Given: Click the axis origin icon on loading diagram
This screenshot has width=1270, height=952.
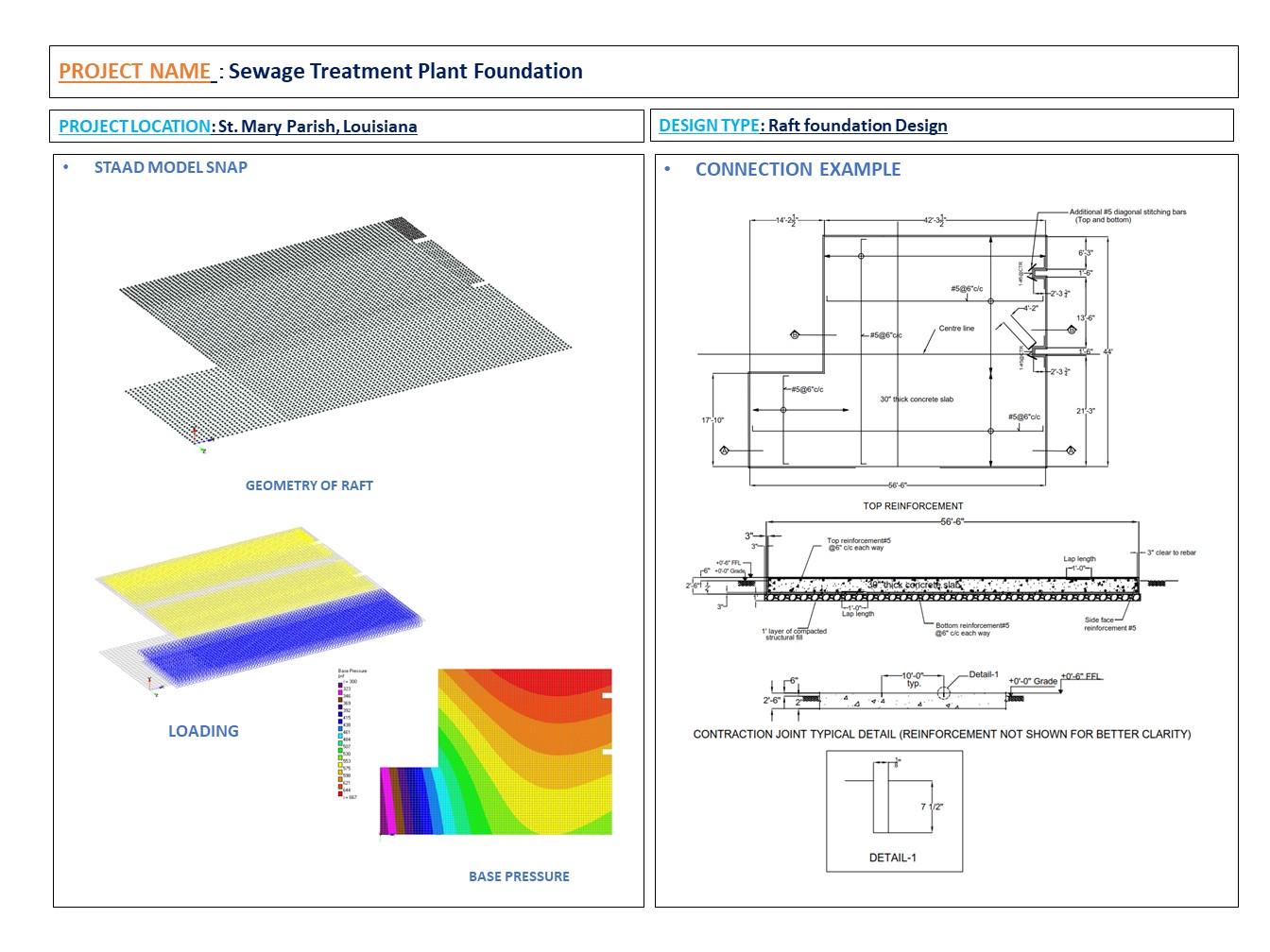Looking at the screenshot, I should [151, 687].
